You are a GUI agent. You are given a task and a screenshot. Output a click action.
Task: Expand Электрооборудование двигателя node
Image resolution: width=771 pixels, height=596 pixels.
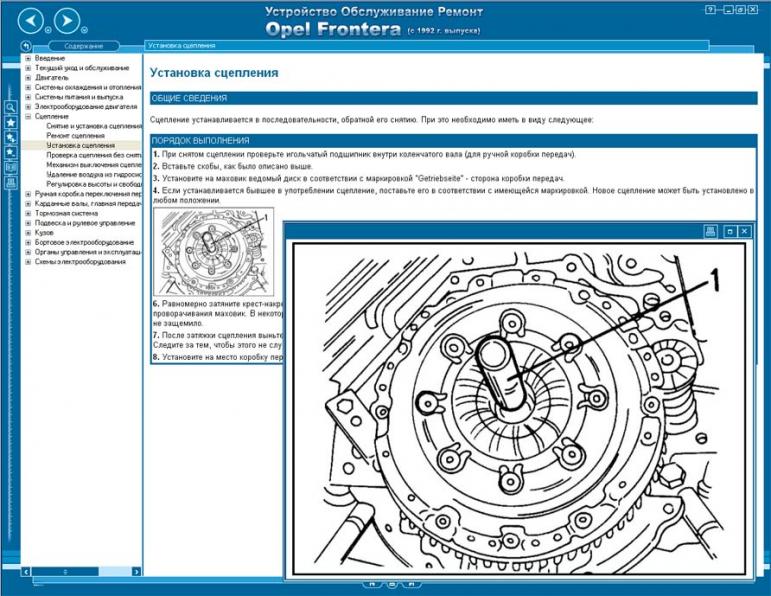(x=29, y=107)
